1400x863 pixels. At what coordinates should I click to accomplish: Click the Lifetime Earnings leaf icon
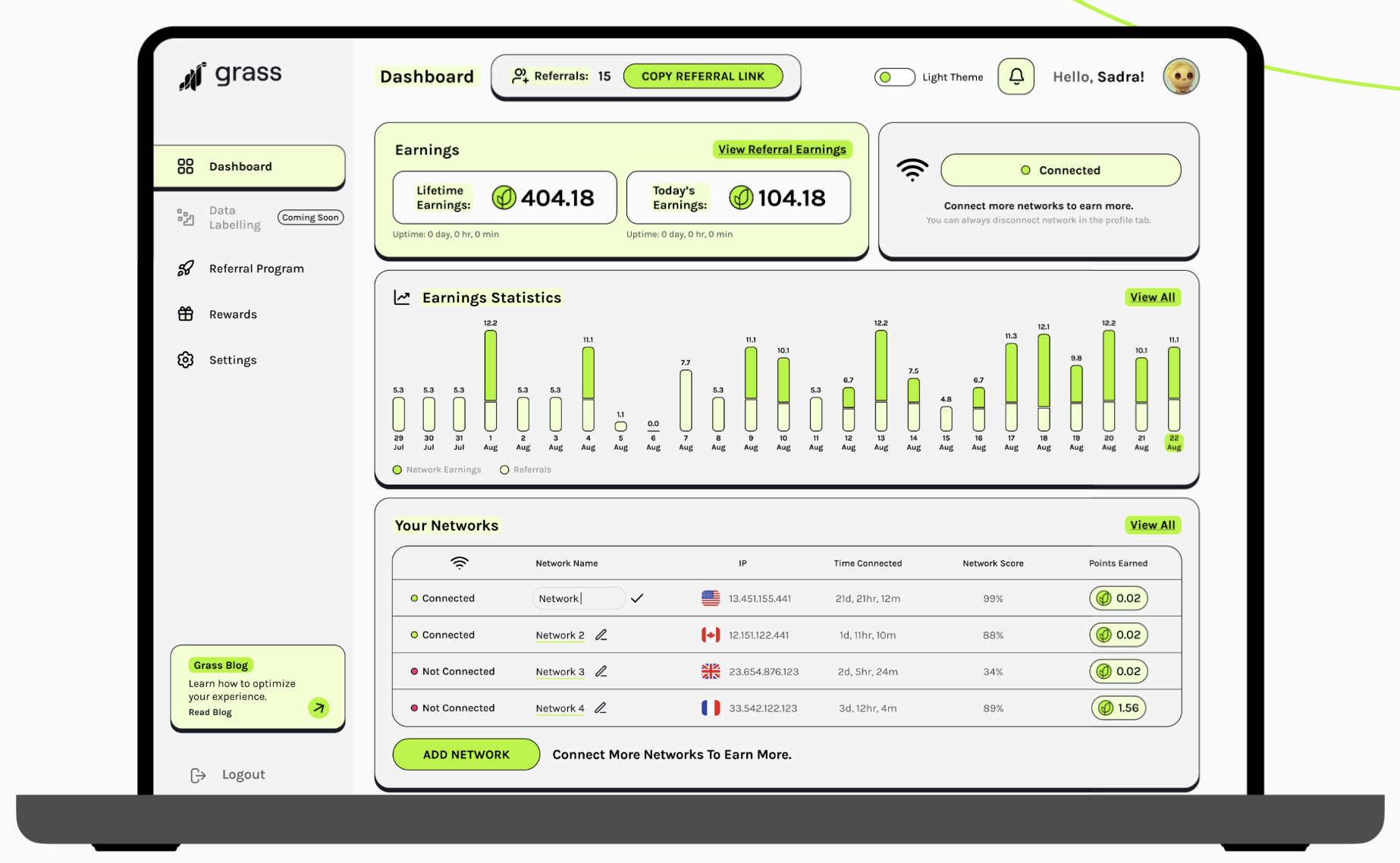pos(504,198)
